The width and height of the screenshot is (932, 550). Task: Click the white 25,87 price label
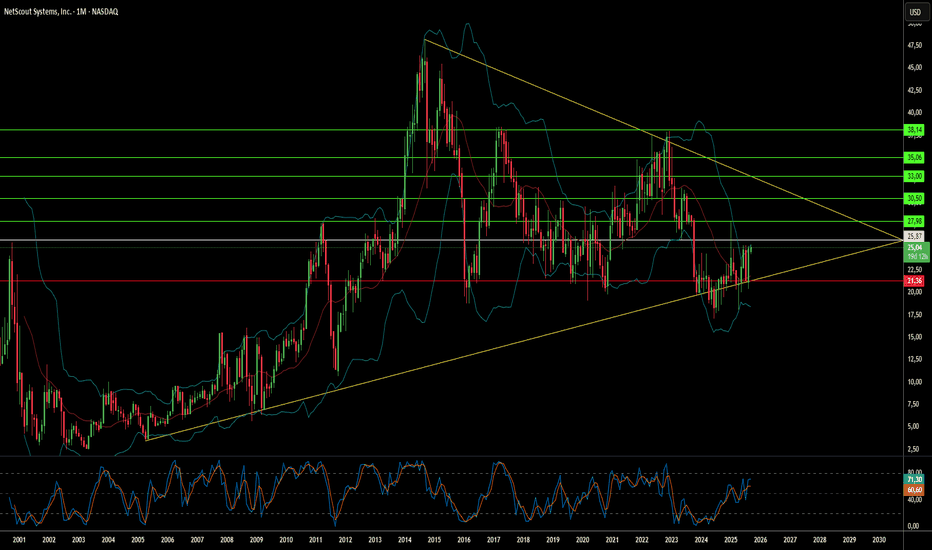coord(915,237)
